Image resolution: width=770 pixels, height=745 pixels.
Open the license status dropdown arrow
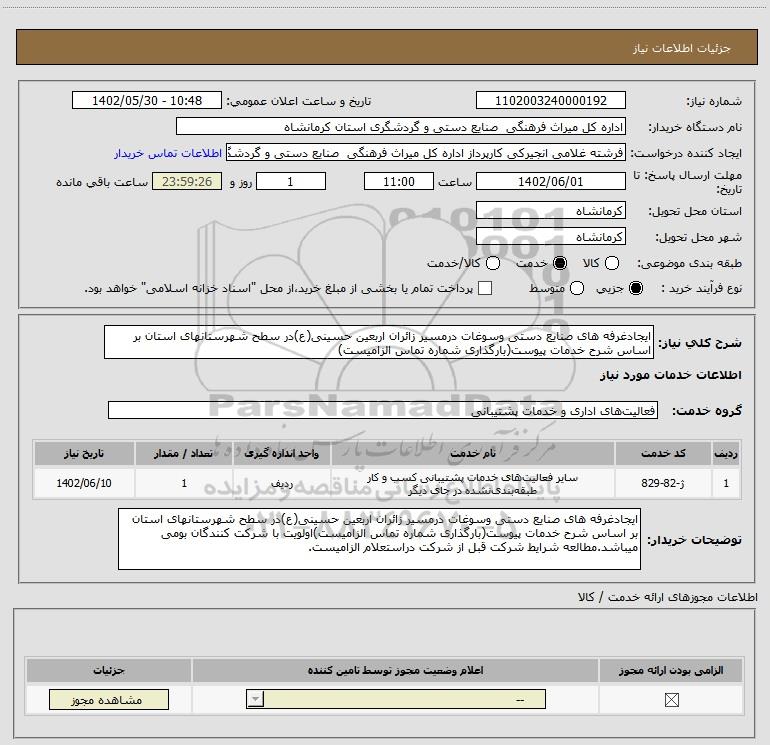(255, 699)
